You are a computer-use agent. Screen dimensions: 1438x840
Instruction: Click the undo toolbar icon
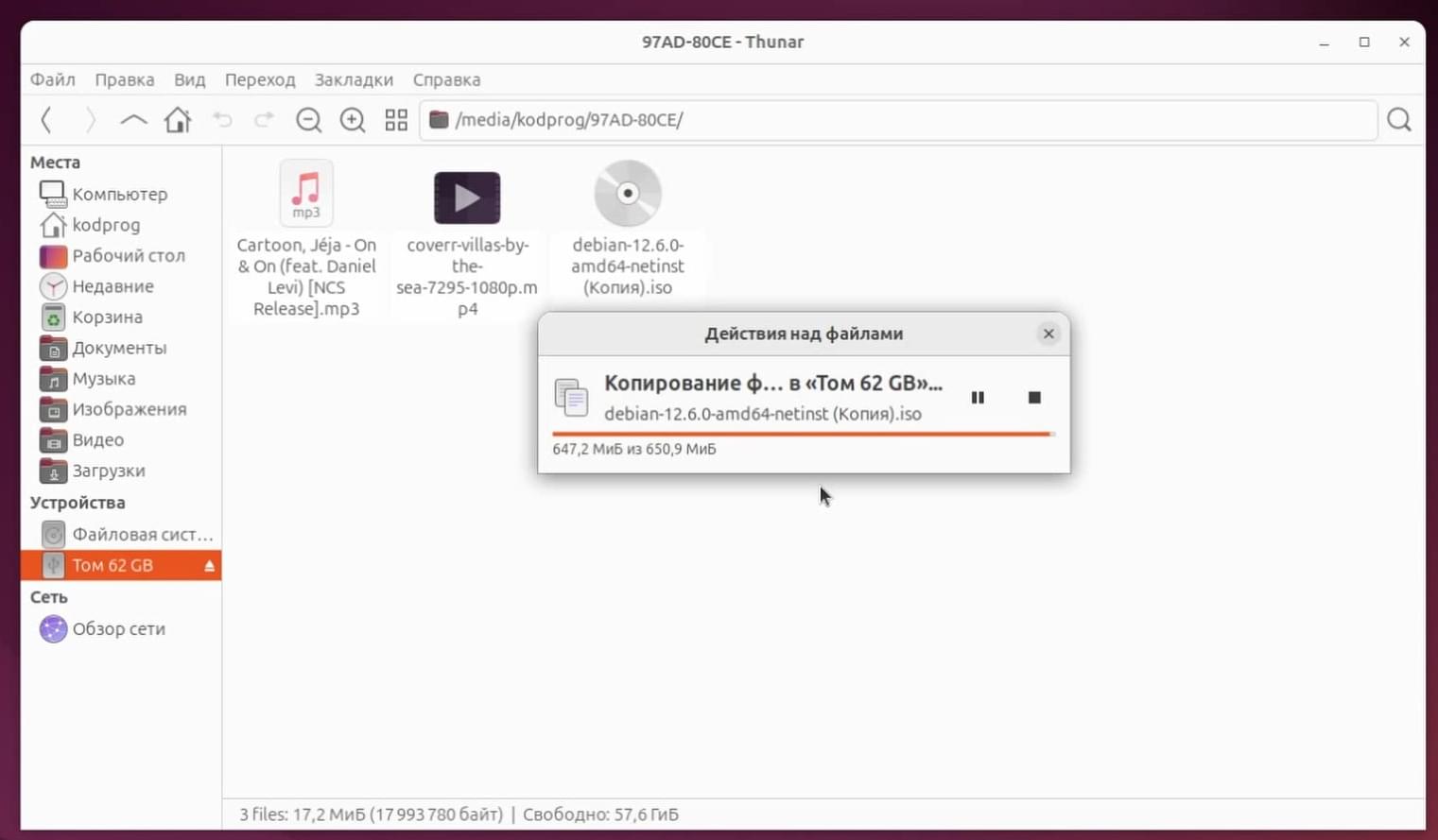click(x=222, y=120)
